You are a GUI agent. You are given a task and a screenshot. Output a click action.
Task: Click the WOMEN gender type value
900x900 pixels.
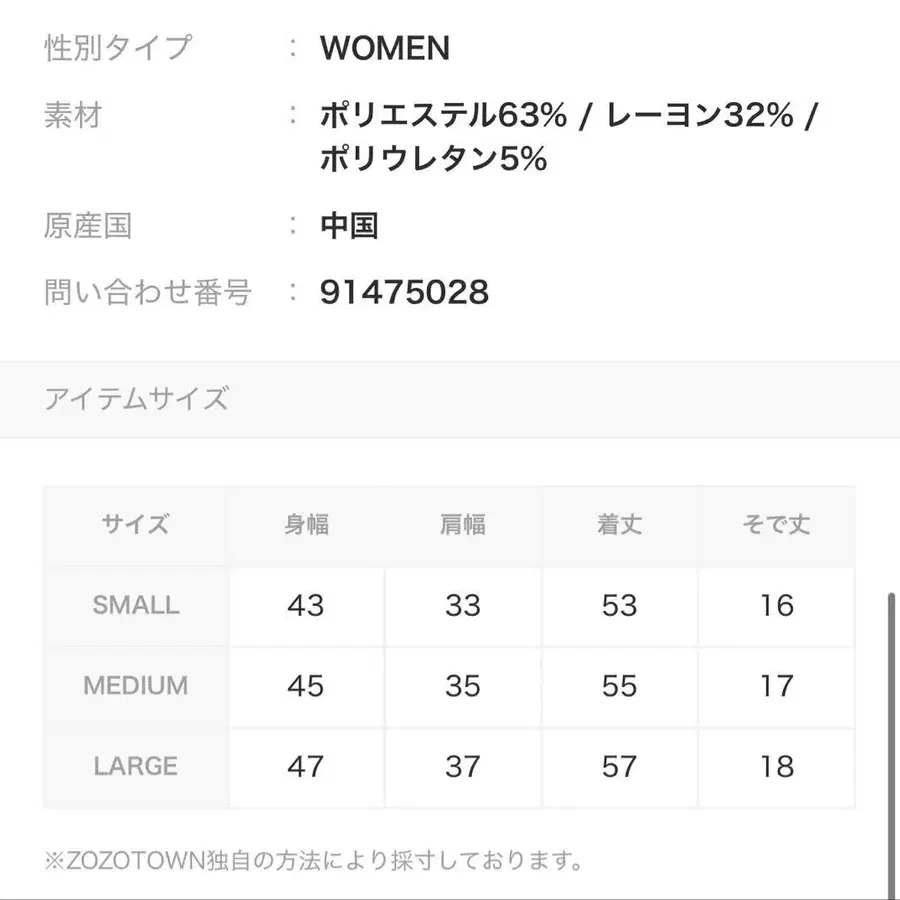pyautogui.click(x=385, y=48)
